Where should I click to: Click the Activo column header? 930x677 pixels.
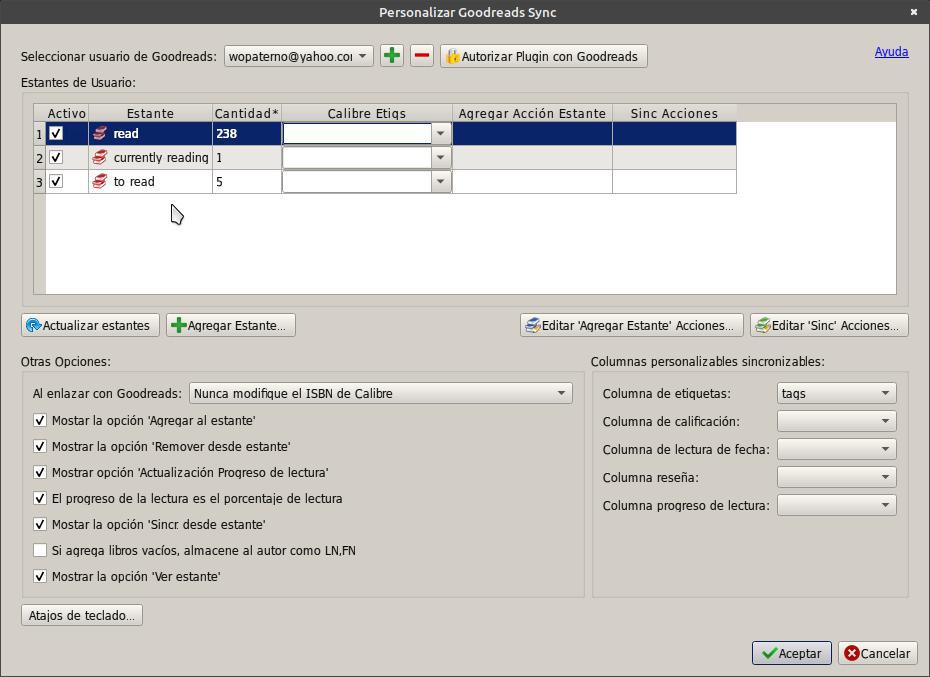point(67,113)
